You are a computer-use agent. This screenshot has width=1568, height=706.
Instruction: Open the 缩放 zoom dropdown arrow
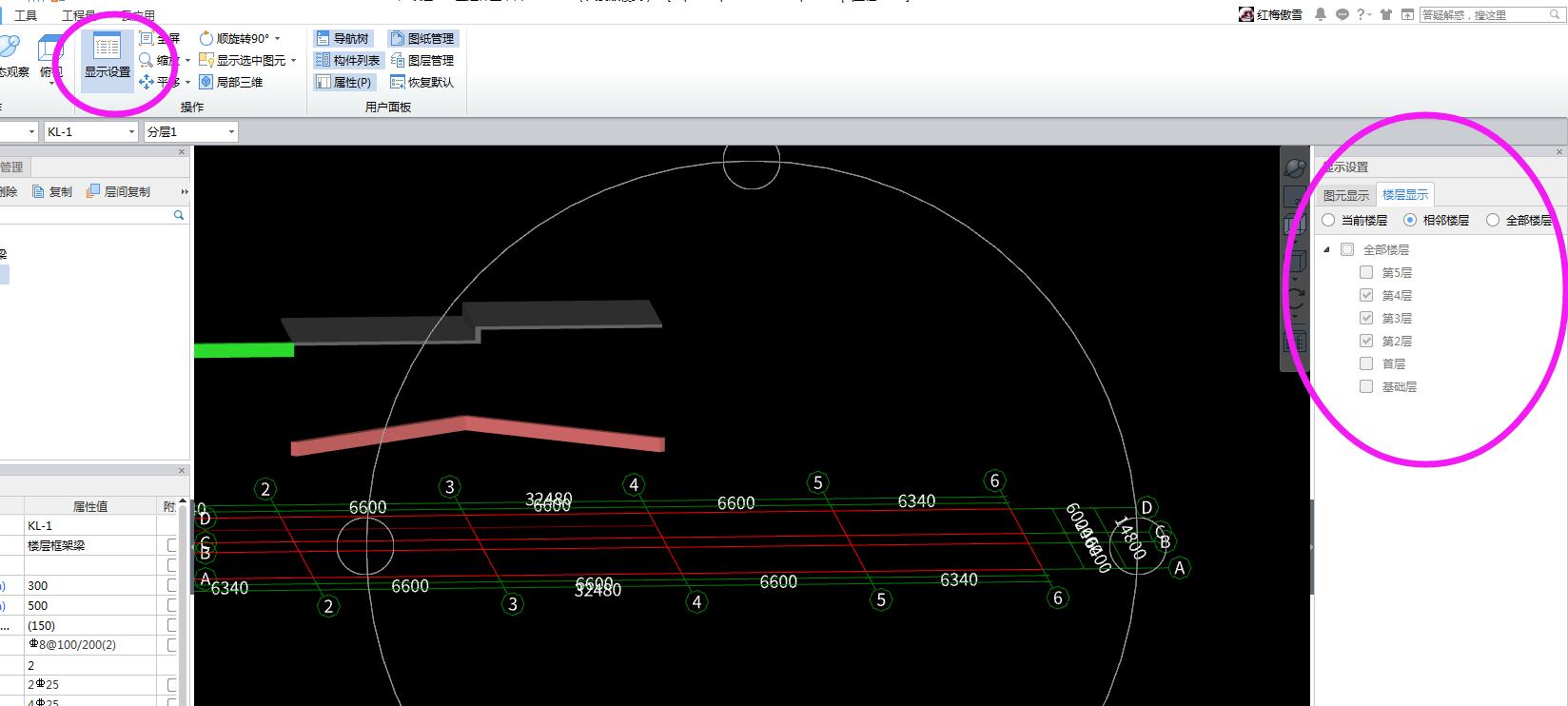click(x=187, y=60)
